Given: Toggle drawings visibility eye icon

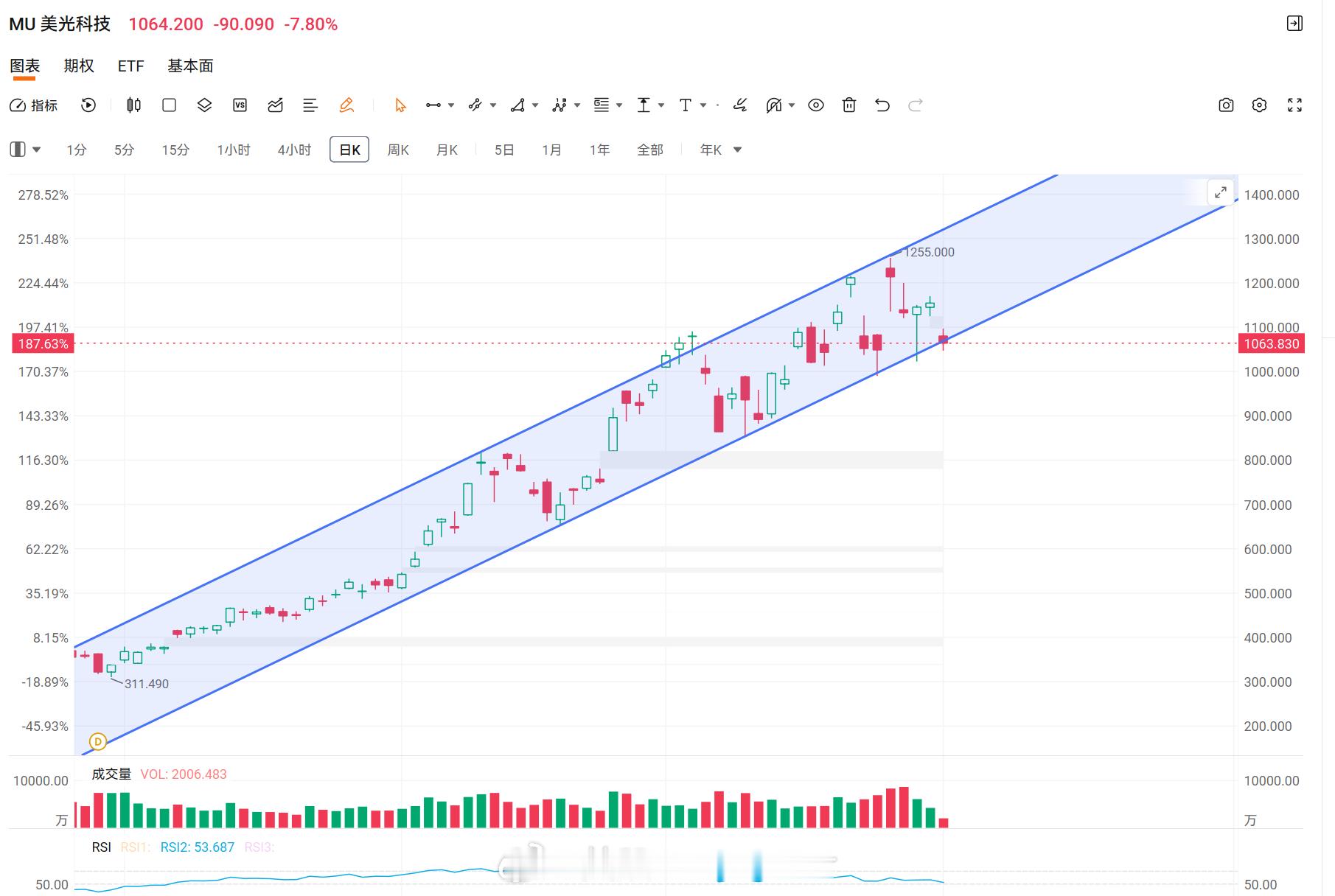Looking at the screenshot, I should (x=815, y=105).
